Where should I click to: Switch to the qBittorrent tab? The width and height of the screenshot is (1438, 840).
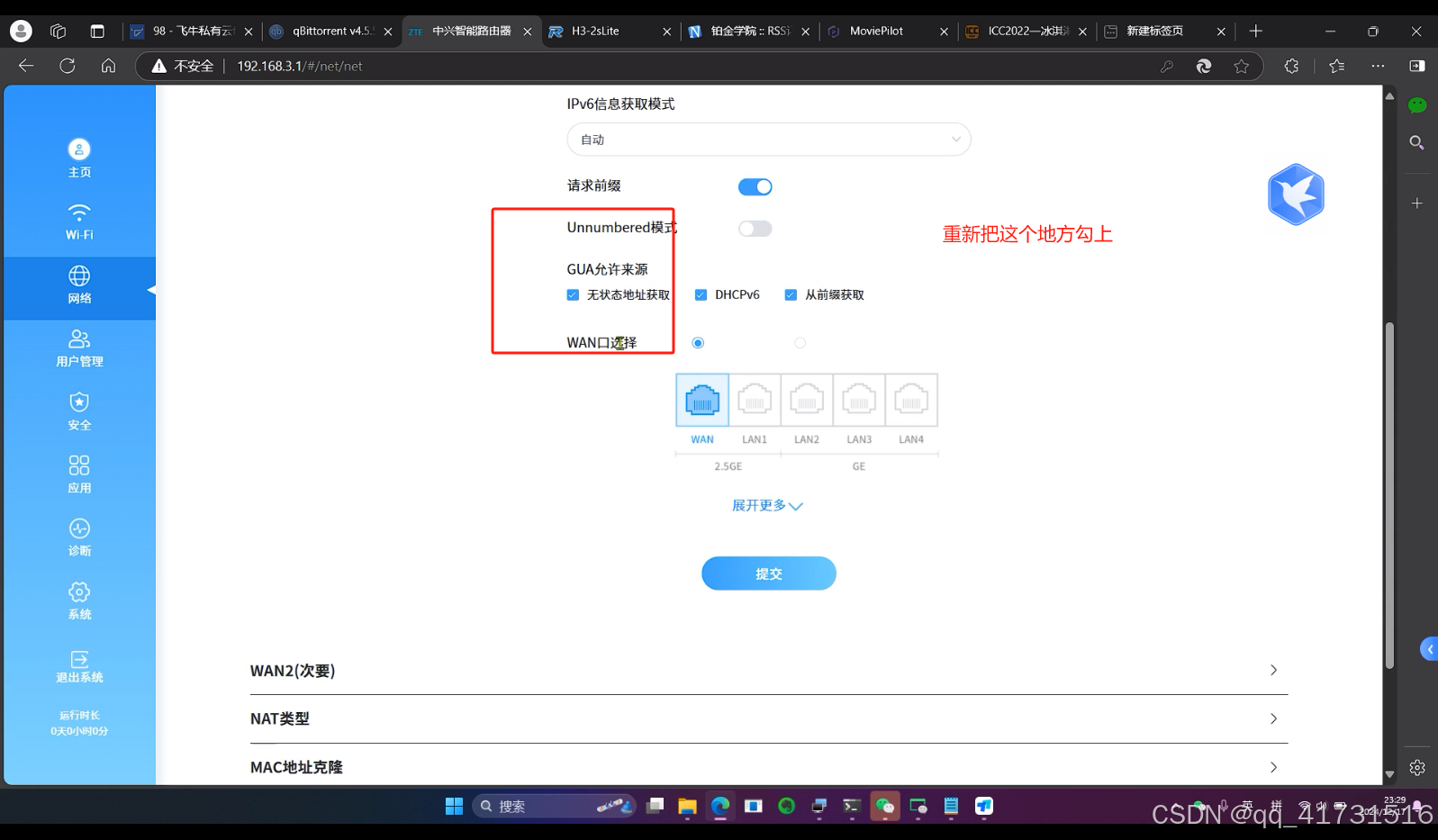331,31
